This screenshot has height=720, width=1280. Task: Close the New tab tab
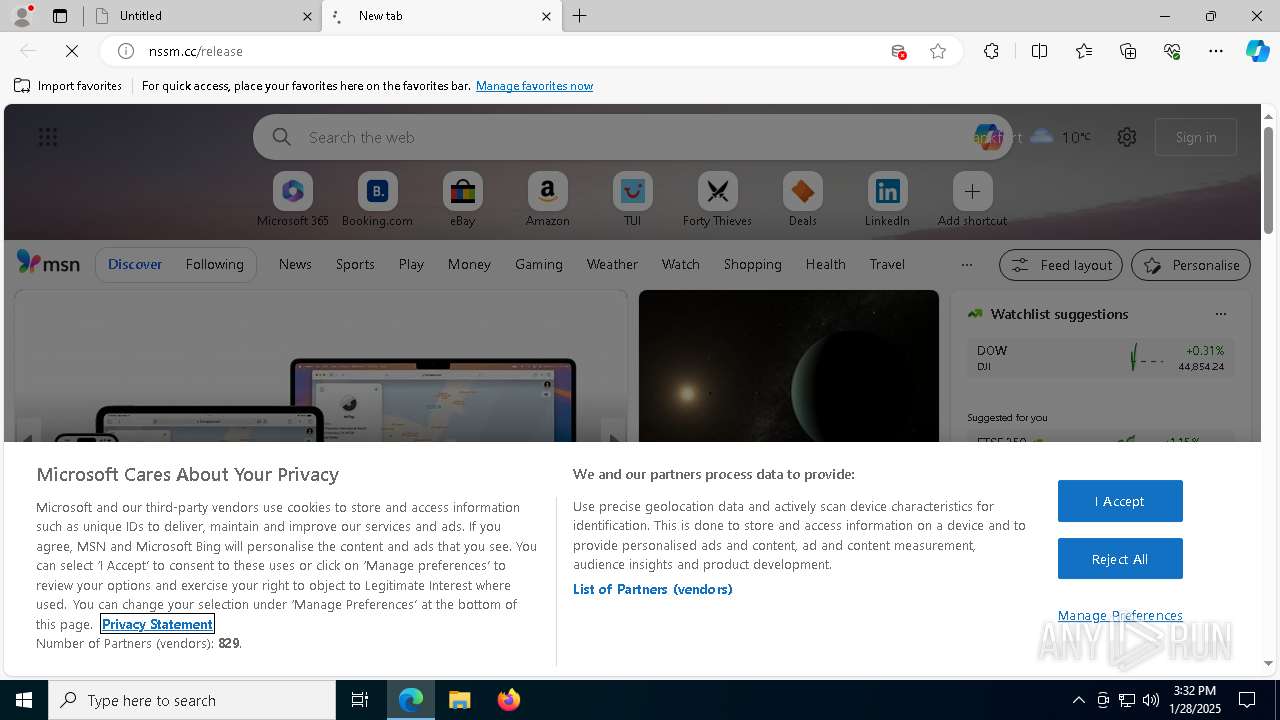546,16
